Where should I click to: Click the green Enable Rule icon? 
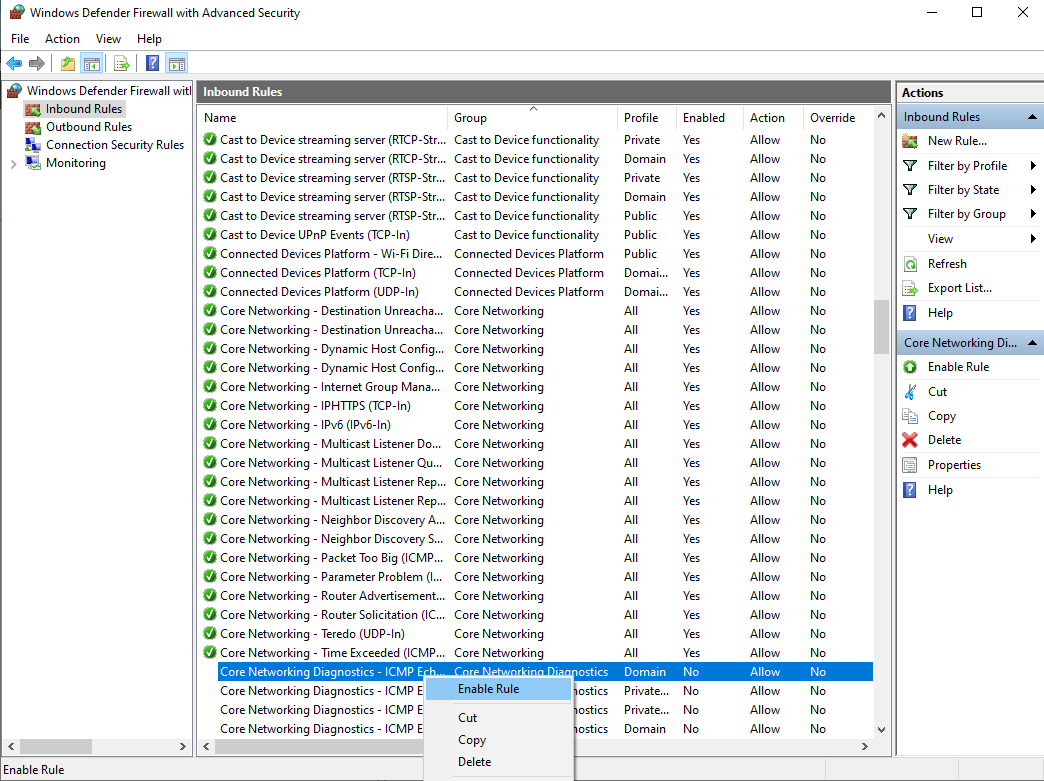910,367
